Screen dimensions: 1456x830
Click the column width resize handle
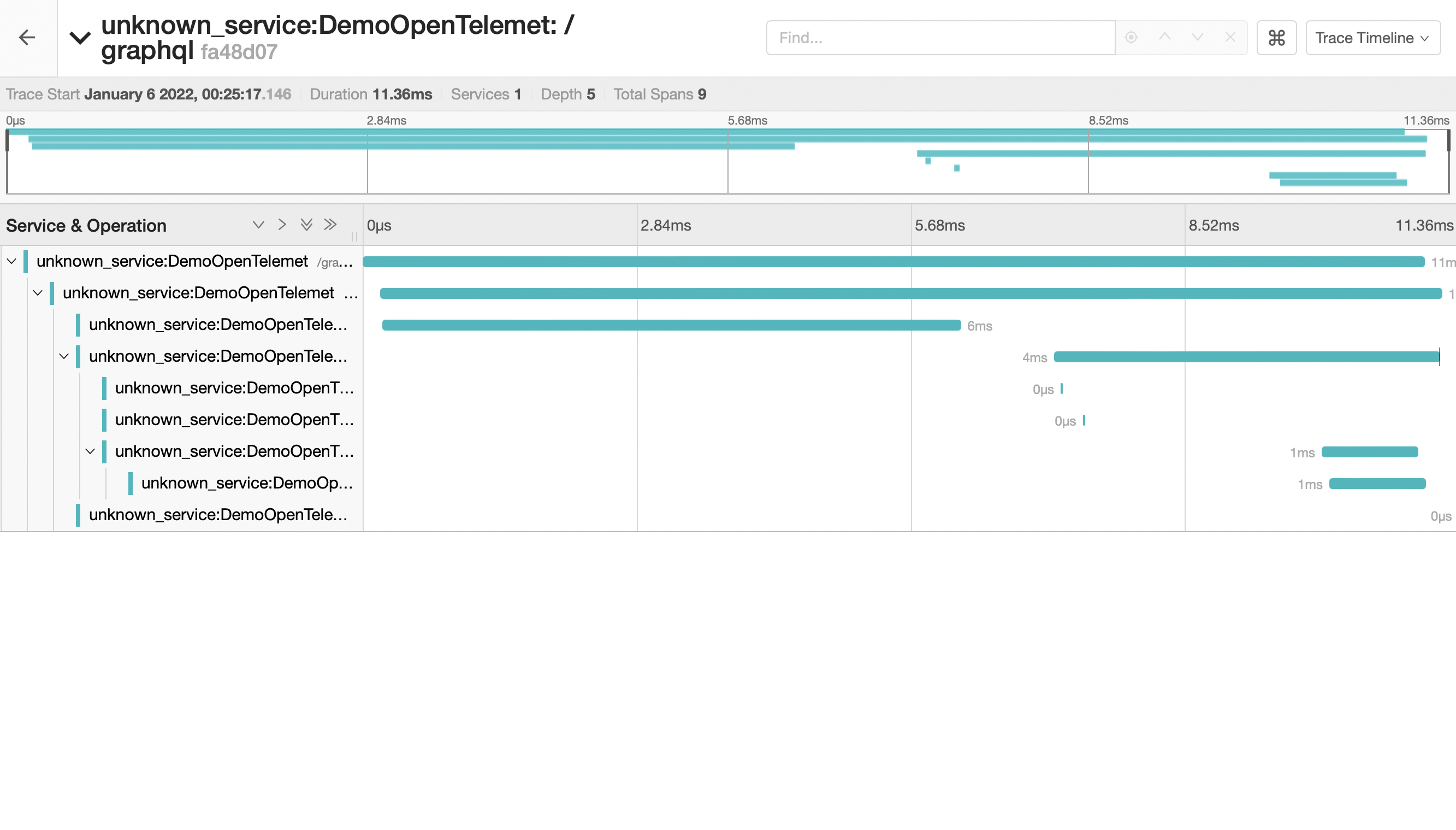354,236
